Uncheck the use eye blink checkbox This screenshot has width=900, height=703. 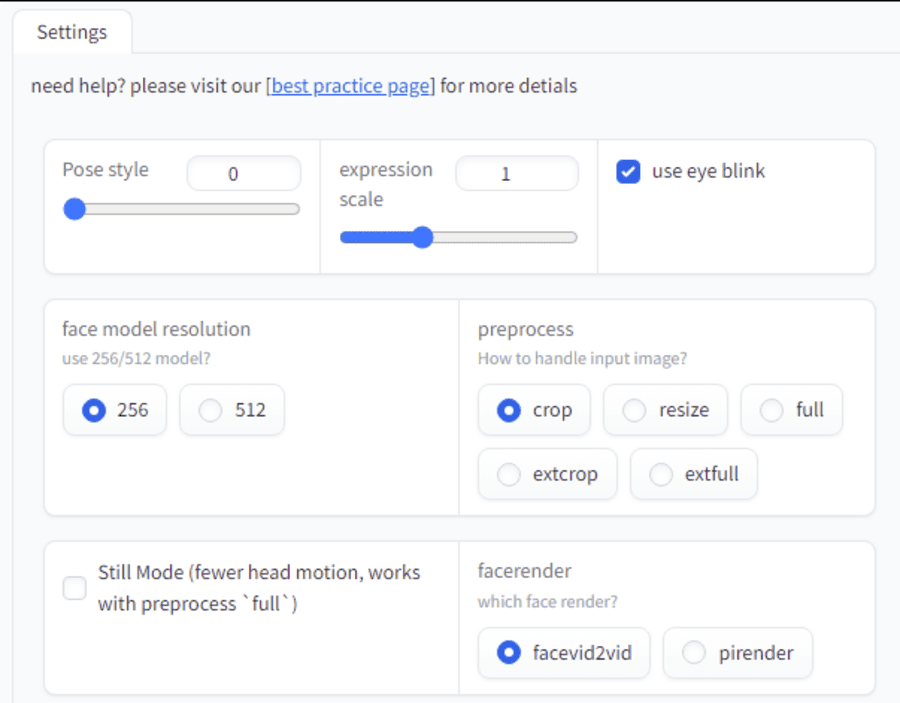click(628, 172)
